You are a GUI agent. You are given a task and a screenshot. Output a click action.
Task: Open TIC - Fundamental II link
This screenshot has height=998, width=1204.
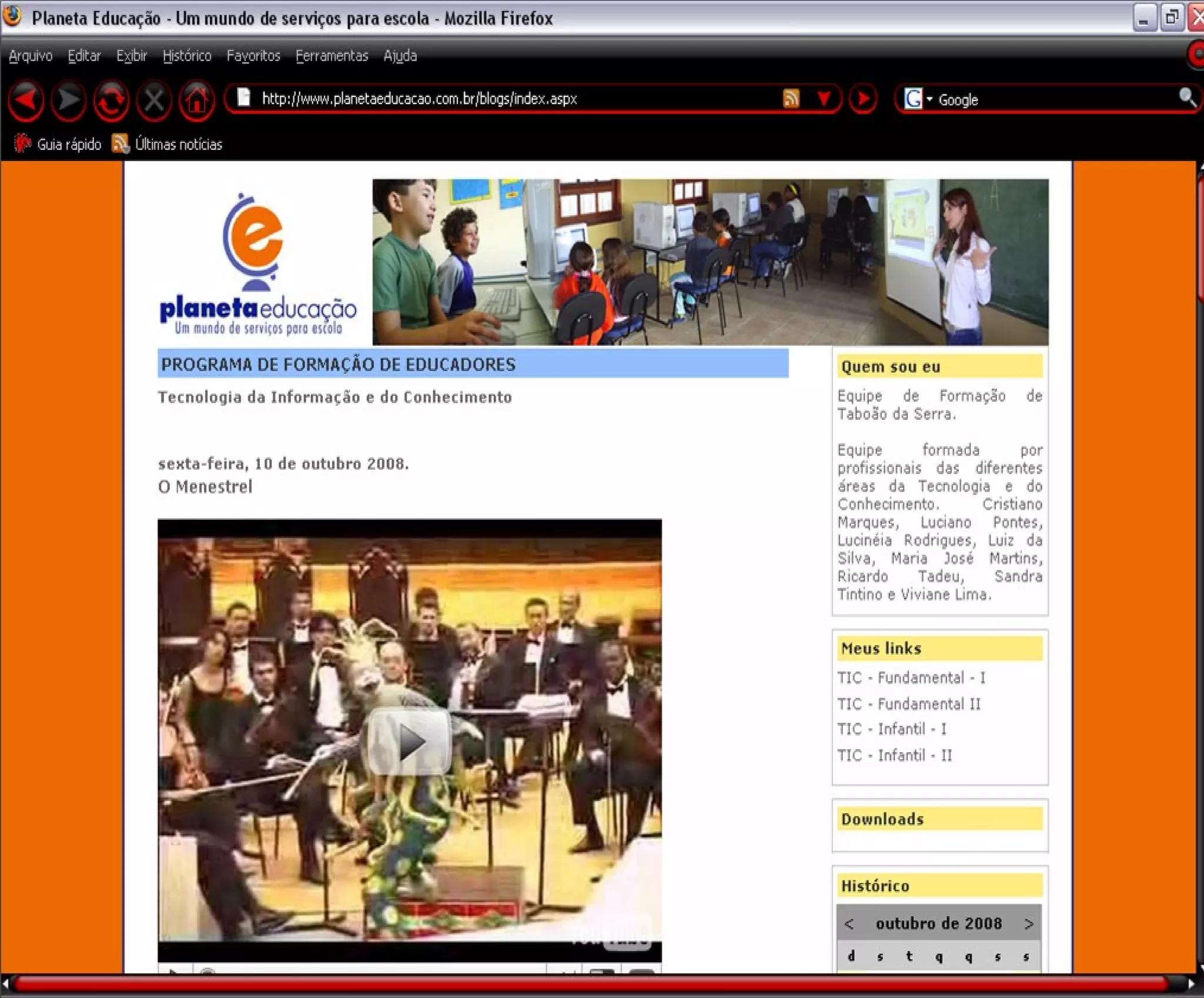908,704
